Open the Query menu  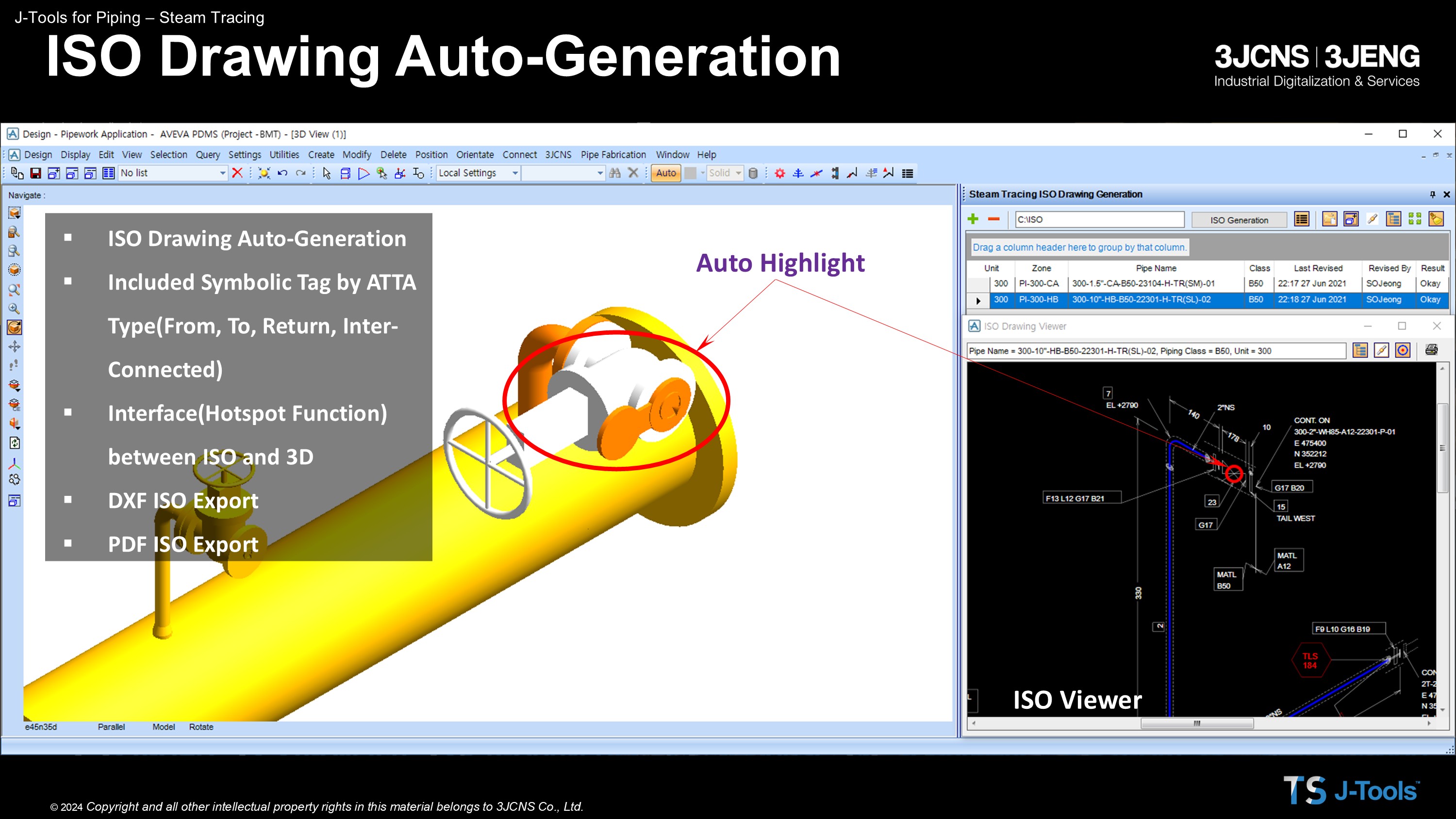click(207, 154)
